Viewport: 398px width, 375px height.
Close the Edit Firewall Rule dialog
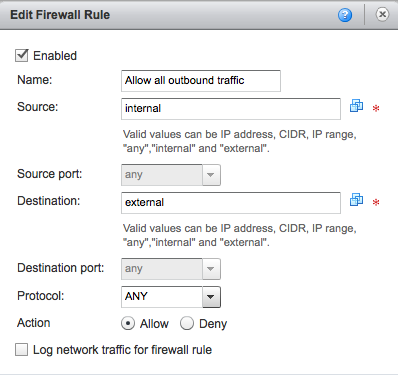(x=382, y=14)
